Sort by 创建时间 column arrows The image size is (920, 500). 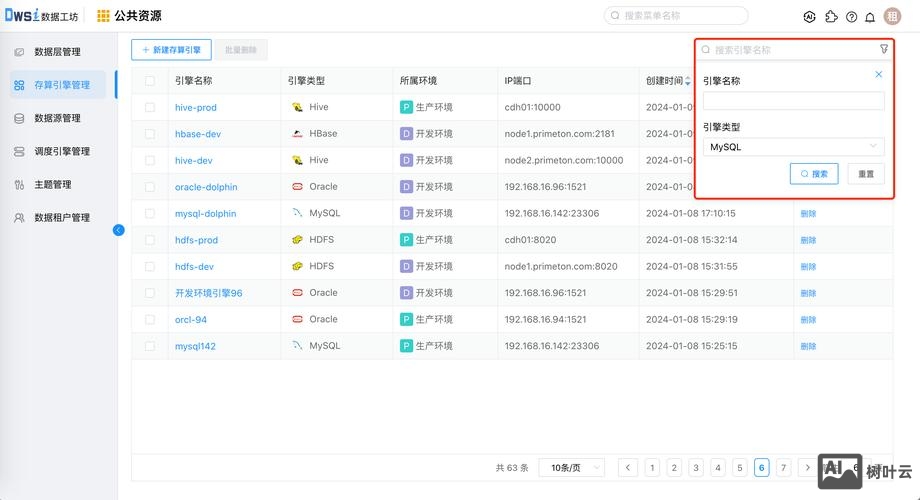pos(688,81)
